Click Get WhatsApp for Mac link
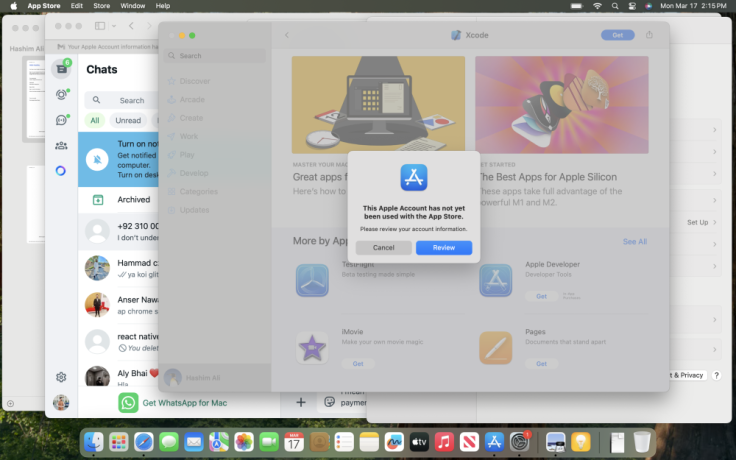The image size is (736, 460). tap(184, 403)
